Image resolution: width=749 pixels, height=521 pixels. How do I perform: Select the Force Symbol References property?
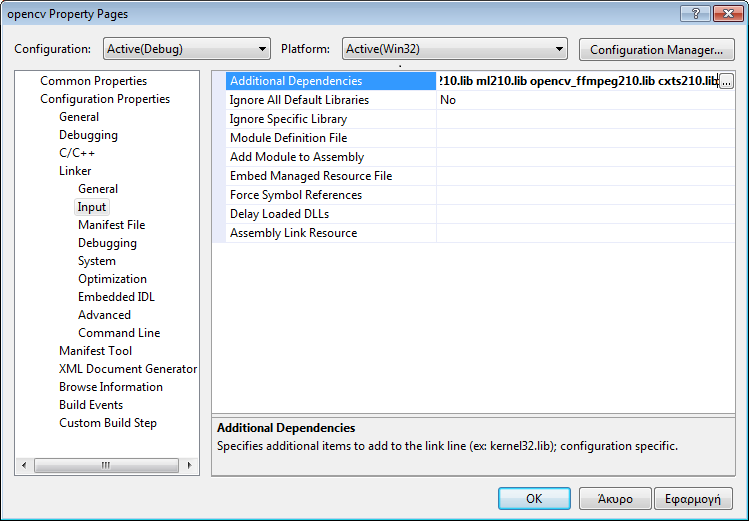click(331, 195)
